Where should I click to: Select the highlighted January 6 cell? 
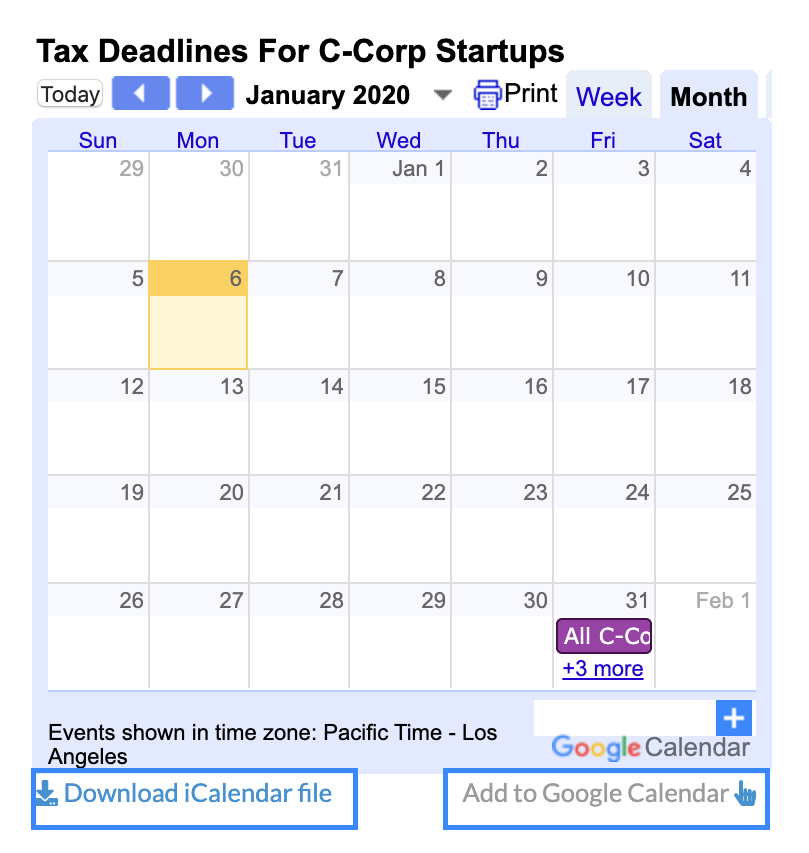pos(198,315)
